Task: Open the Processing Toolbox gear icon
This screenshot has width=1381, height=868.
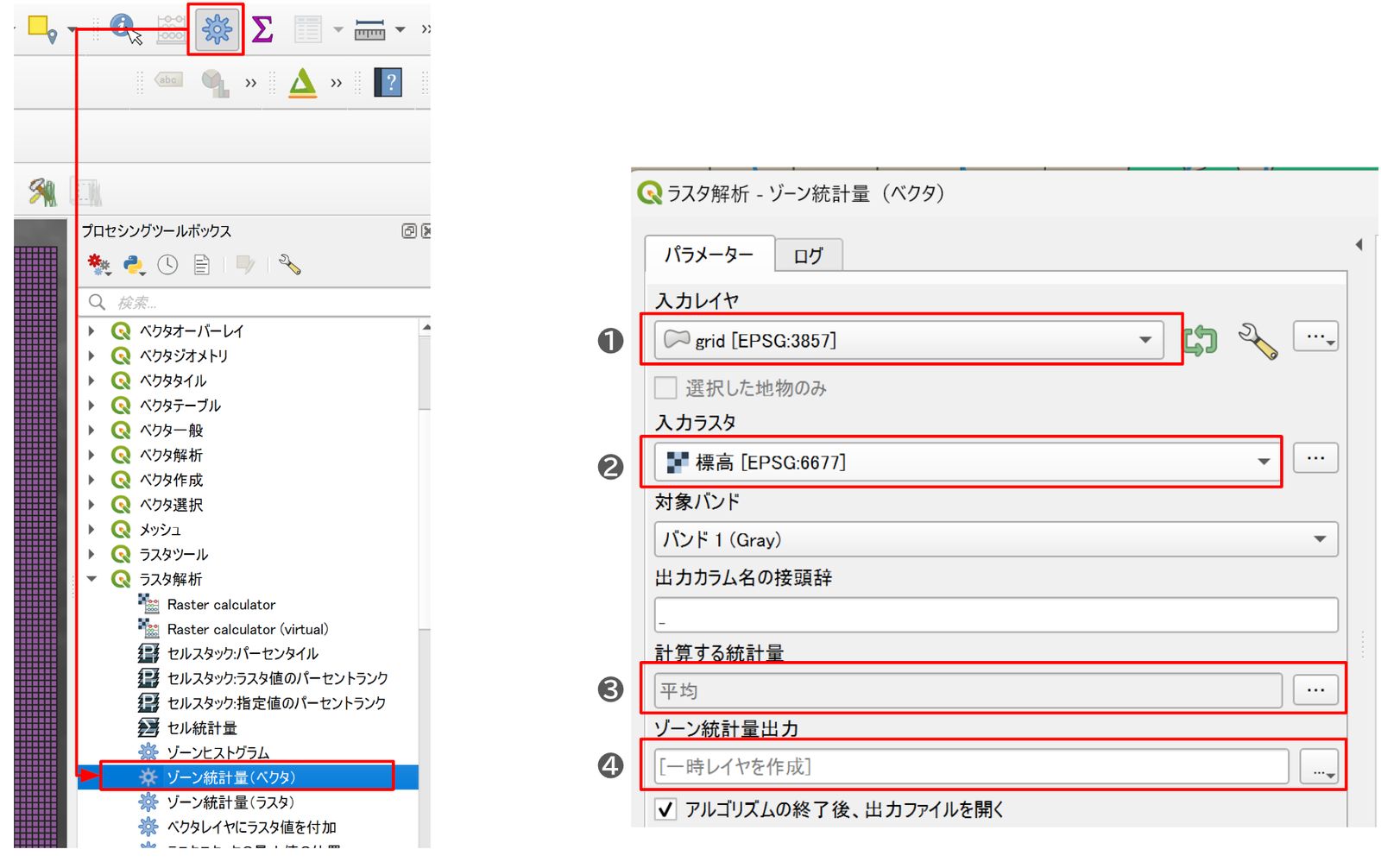Action: (x=217, y=30)
